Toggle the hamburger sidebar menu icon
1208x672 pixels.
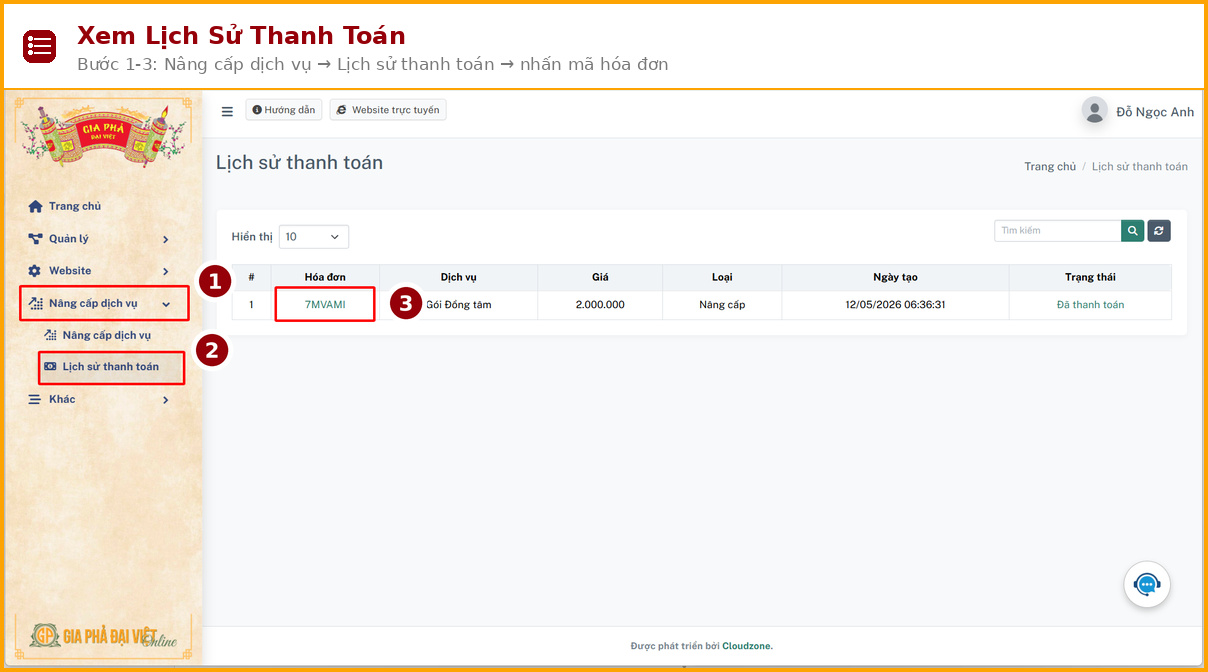[x=227, y=111]
